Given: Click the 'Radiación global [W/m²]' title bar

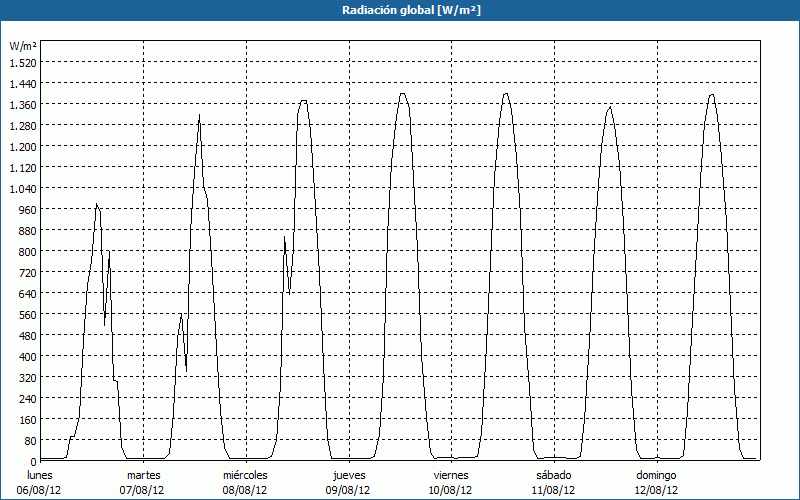Looking at the screenshot, I should (400, 10).
